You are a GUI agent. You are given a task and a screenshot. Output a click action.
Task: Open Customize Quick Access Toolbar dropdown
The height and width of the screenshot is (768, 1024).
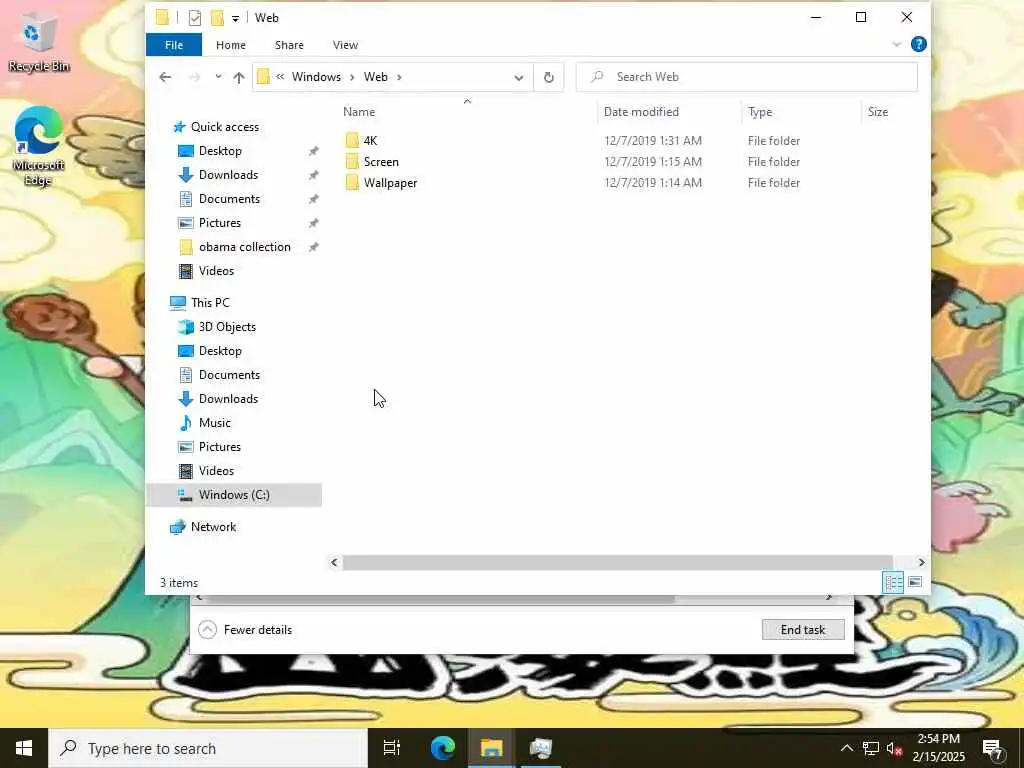235,18
